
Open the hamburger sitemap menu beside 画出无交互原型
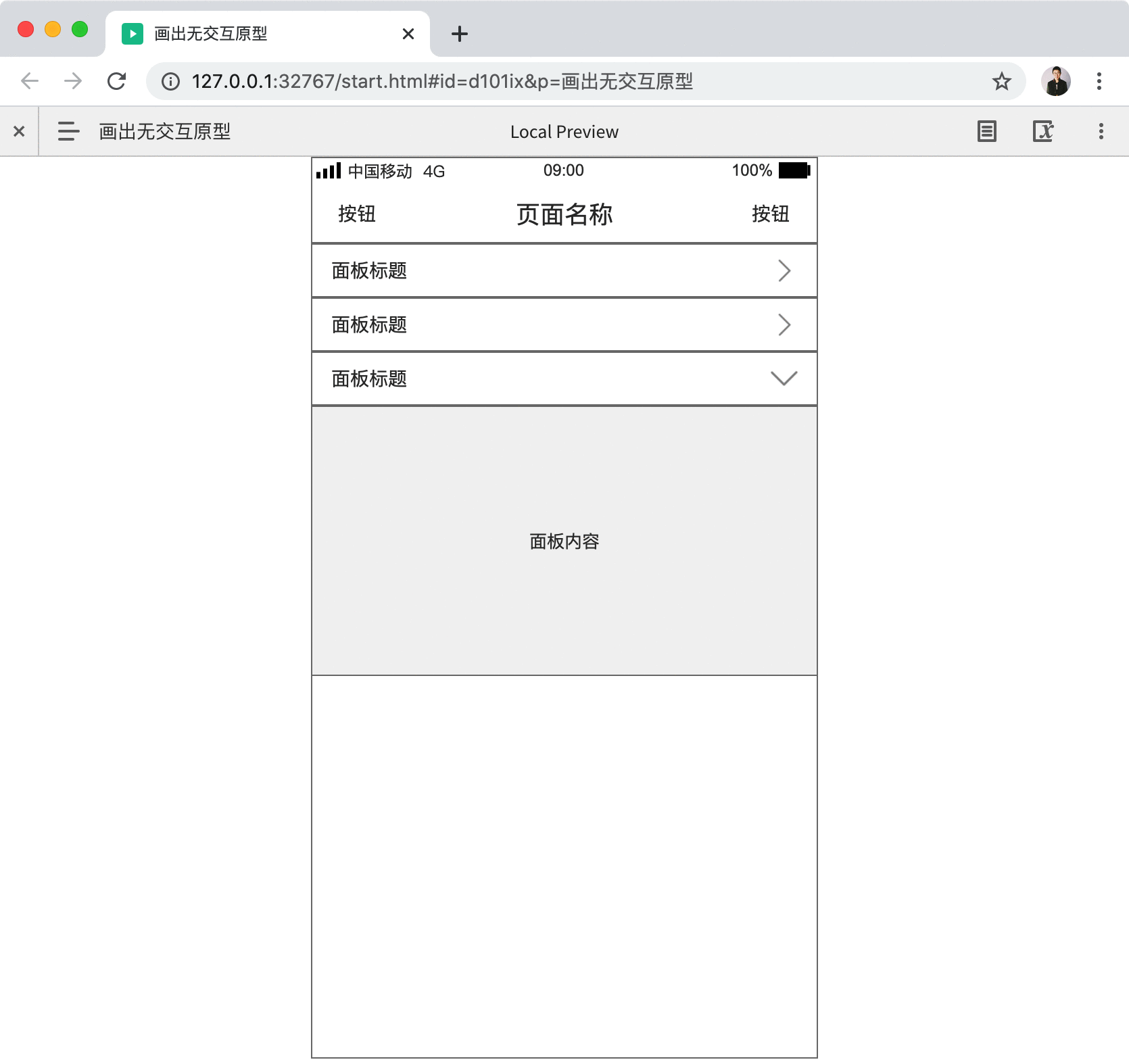pos(68,131)
